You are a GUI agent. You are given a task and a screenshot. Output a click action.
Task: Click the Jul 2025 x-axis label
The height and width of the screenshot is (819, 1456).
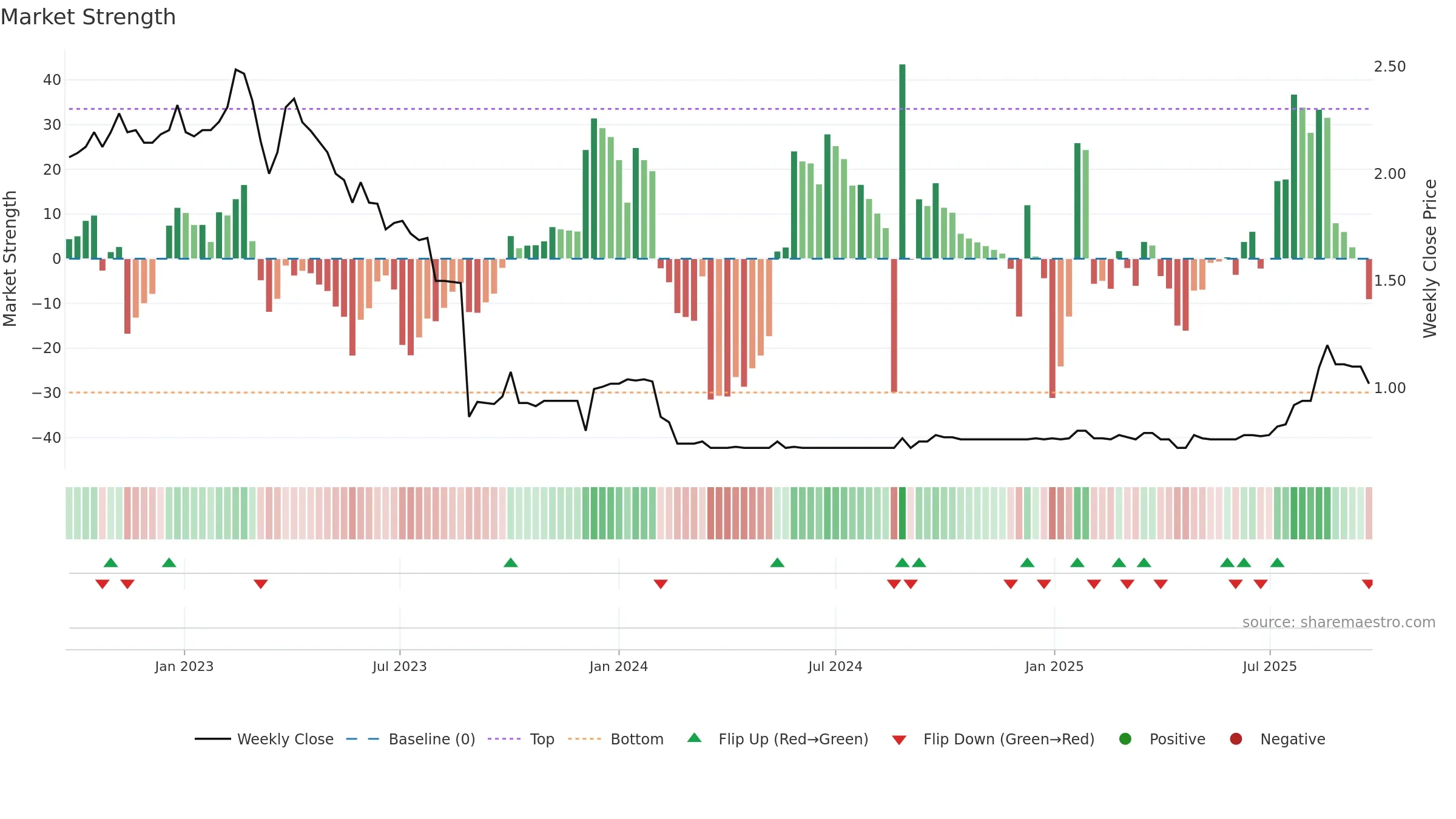1270,666
